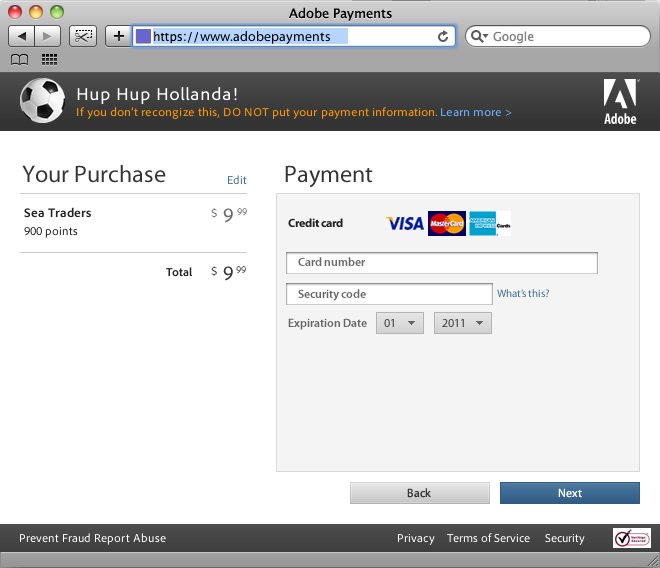Click the Payment heading
Image resolution: width=660 pixels, height=568 pixels.
point(328,174)
